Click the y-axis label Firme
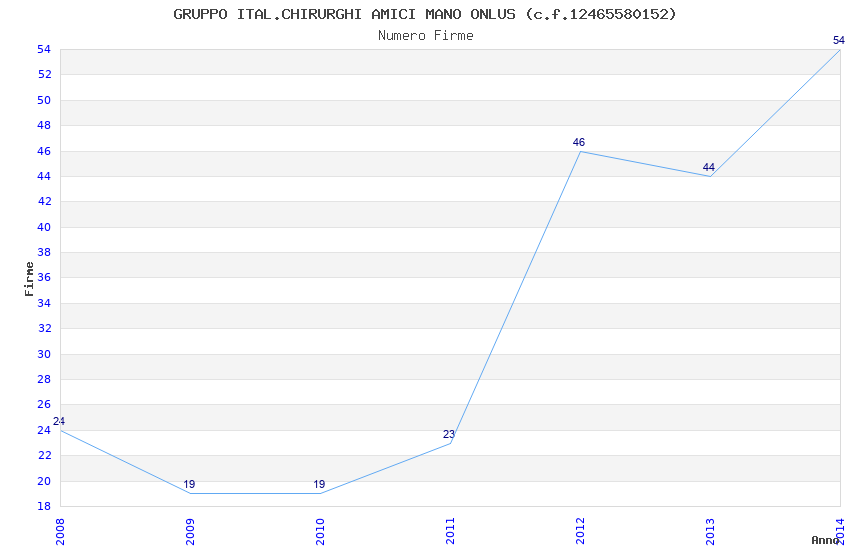This screenshot has height=550, width=850. (x=29, y=279)
